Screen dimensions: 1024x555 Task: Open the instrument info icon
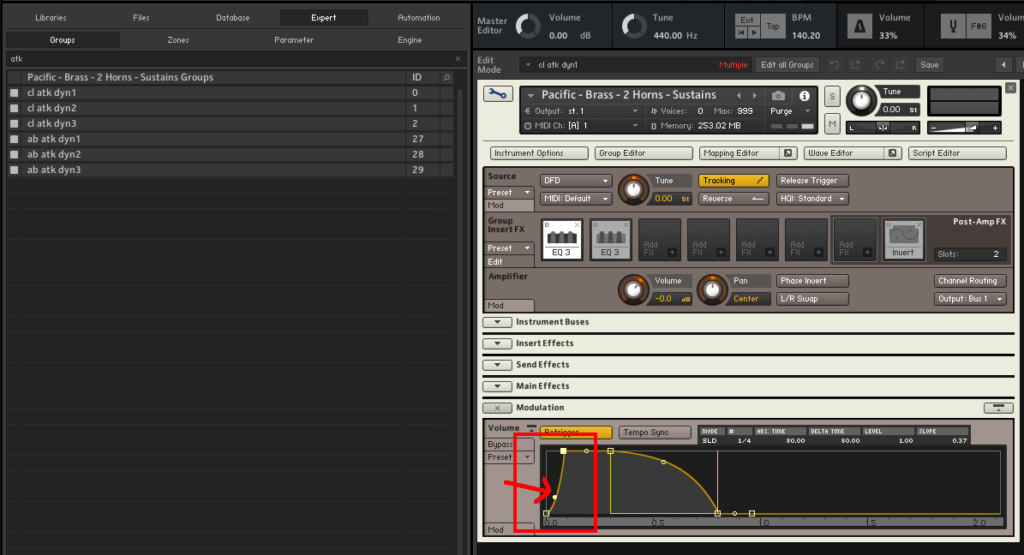tap(805, 95)
